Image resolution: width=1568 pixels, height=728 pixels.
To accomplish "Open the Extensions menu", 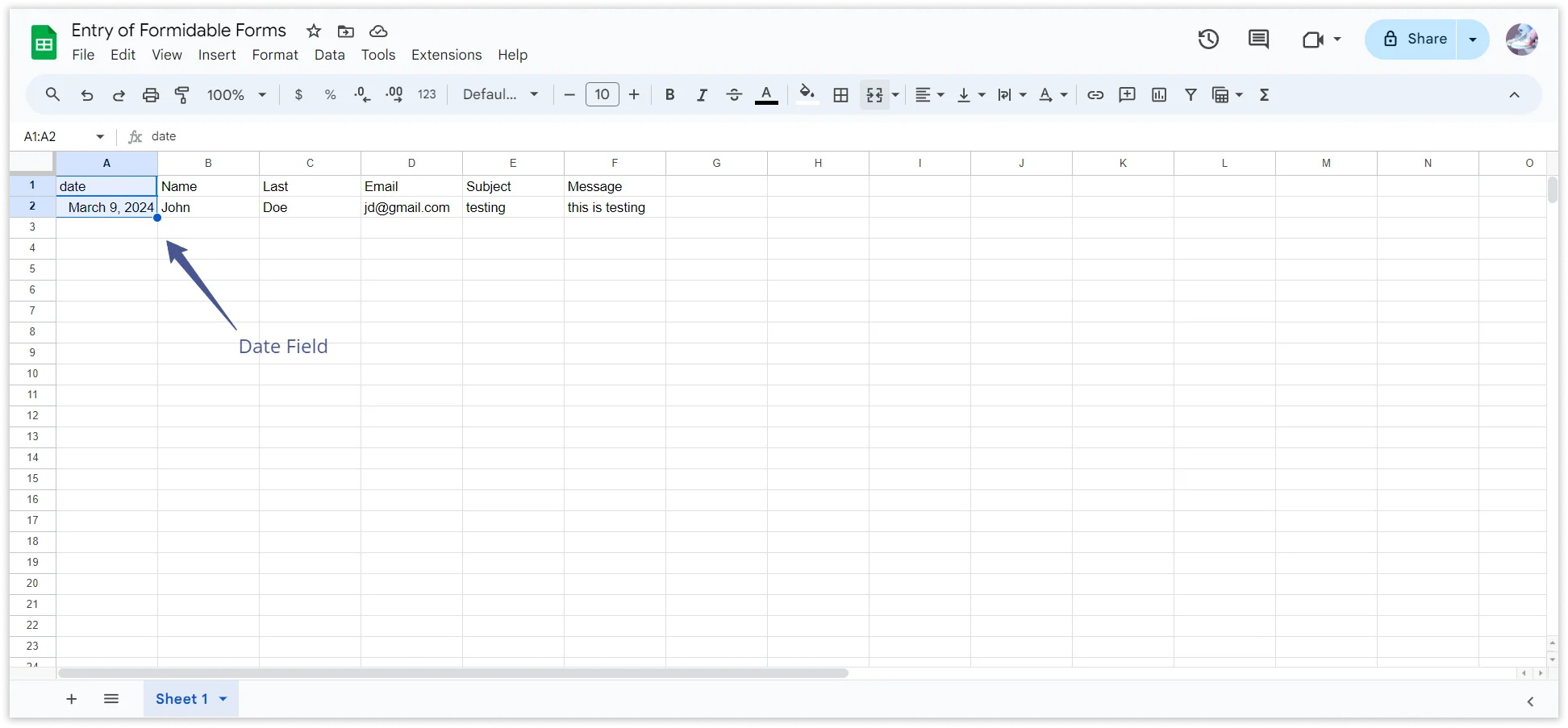I will [446, 55].
